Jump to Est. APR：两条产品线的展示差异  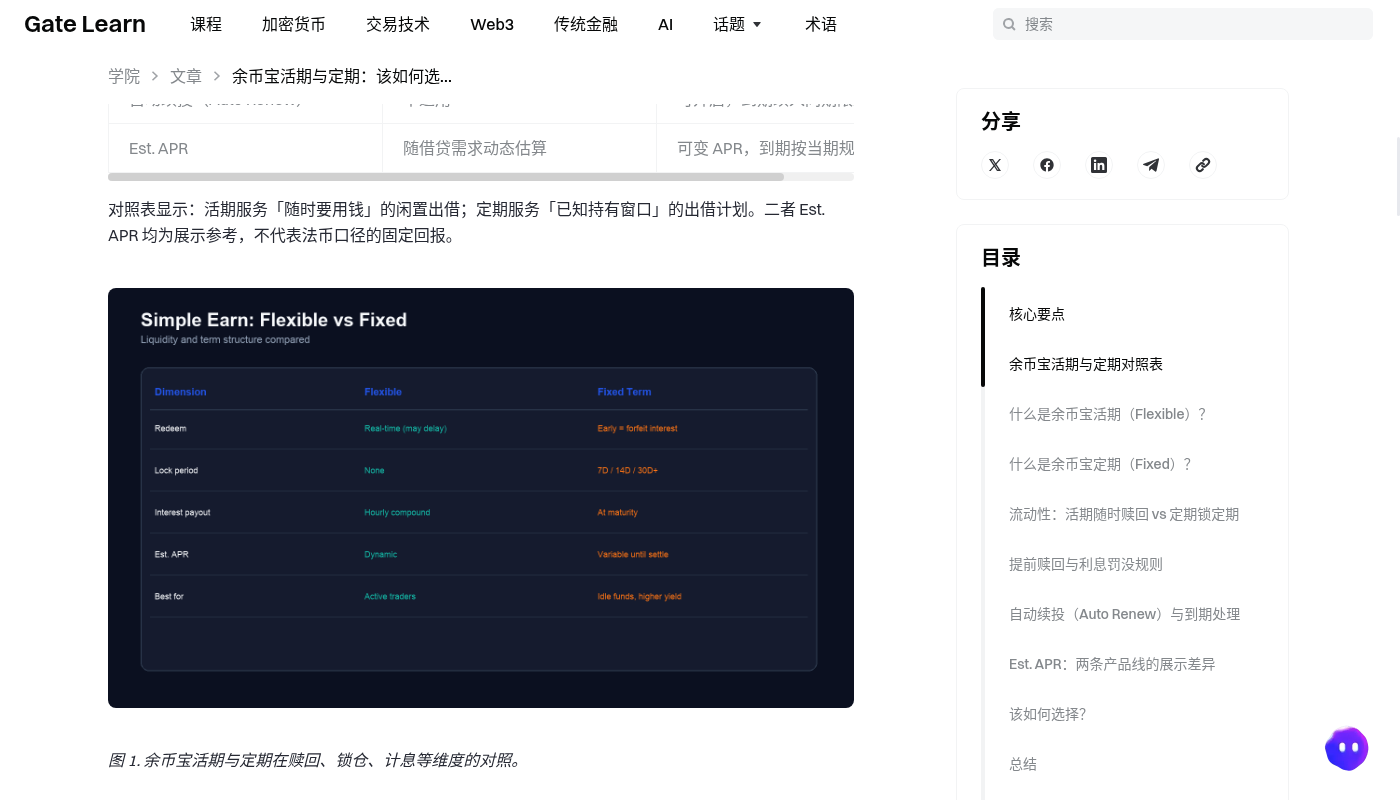(1112, 664)
